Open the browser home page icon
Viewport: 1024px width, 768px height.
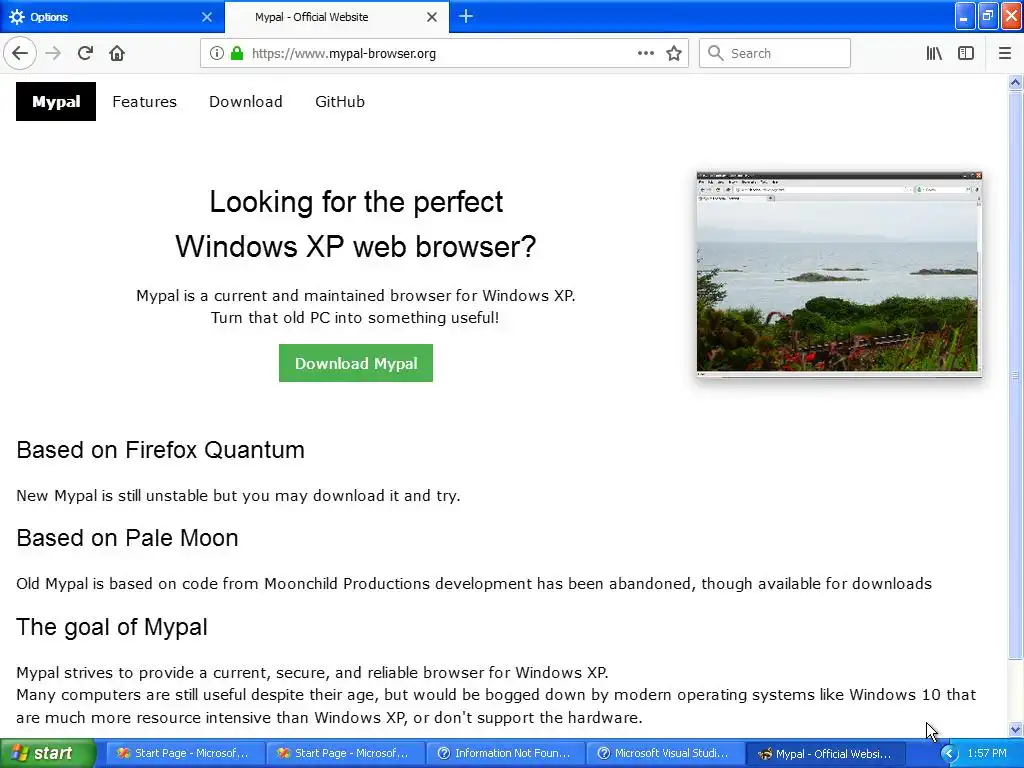[x=117, y=53]
